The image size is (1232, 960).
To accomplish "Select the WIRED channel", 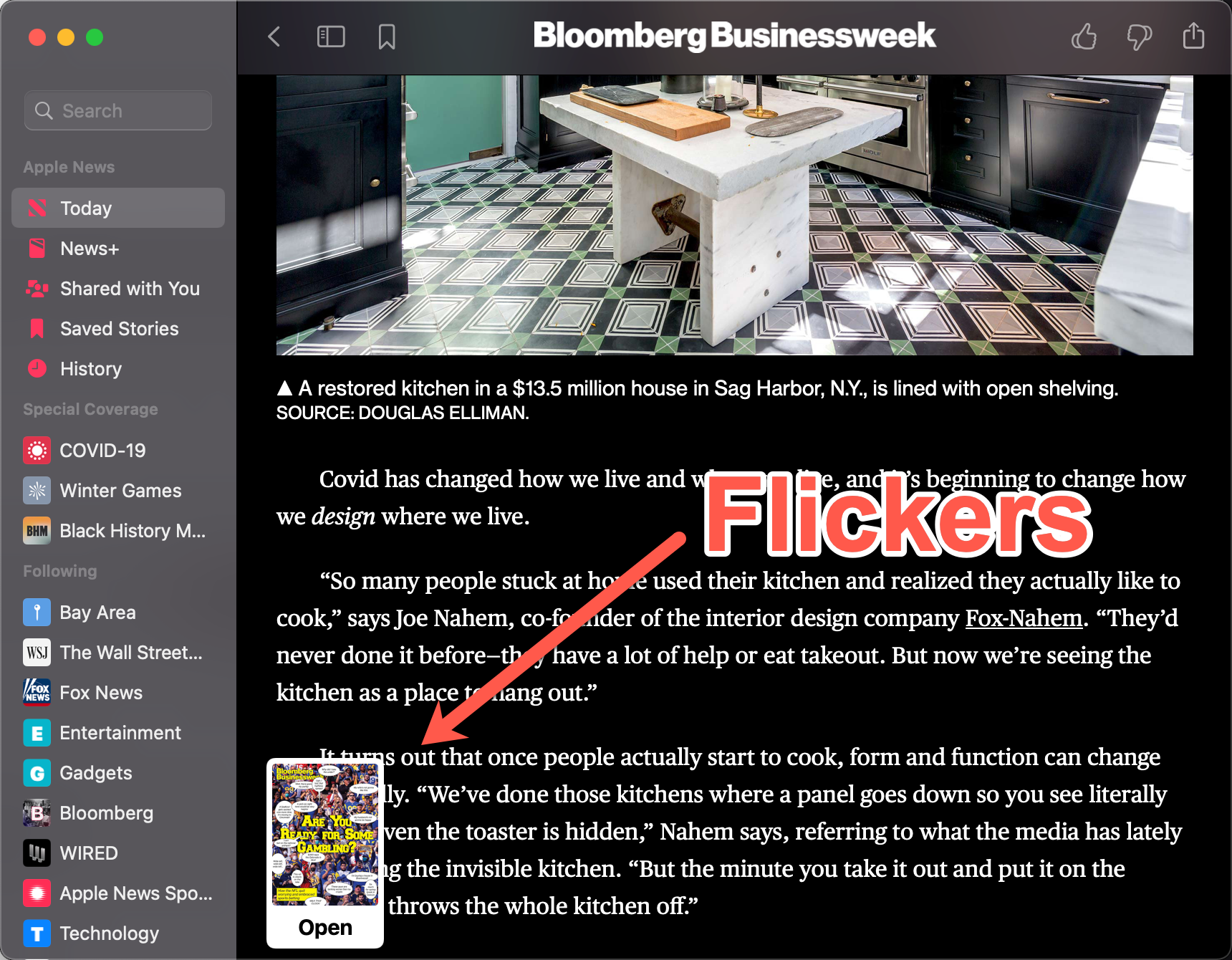I will [x=118, y=853].
